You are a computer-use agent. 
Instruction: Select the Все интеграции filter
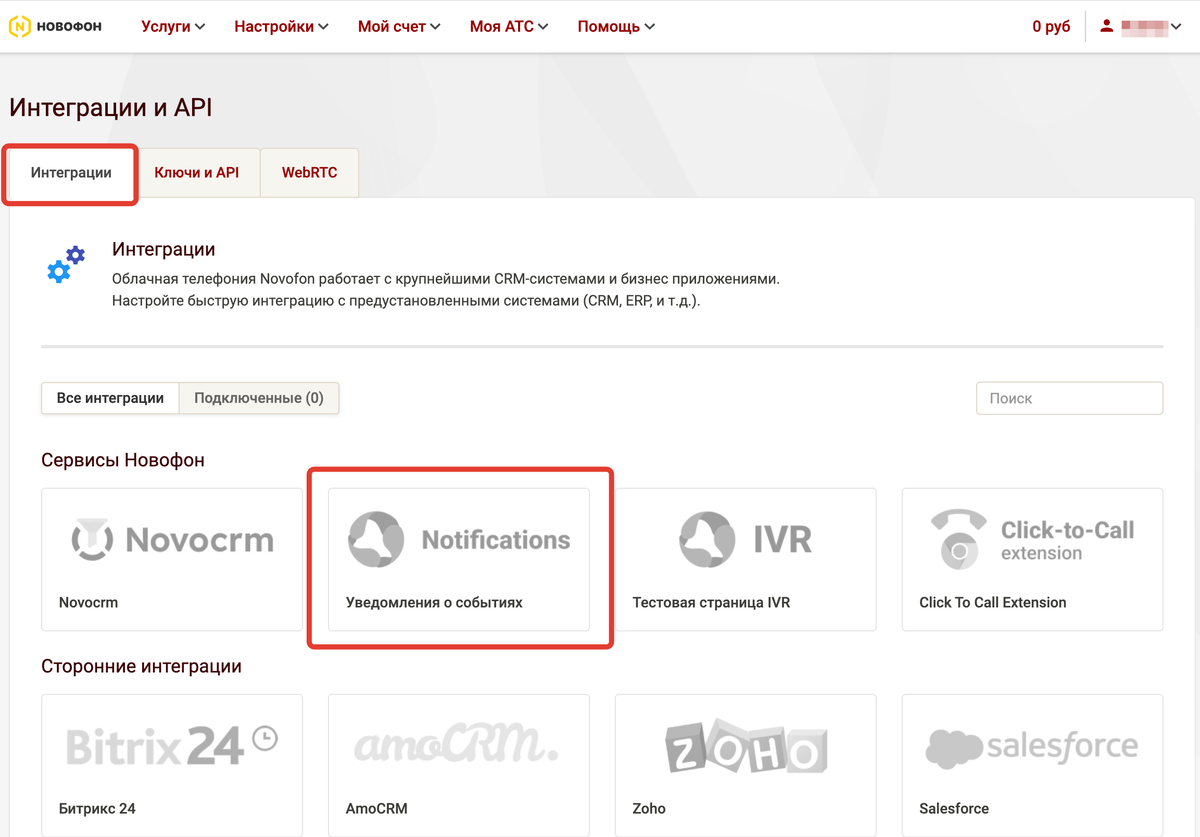pyautogui.click(x=110, y=398)
